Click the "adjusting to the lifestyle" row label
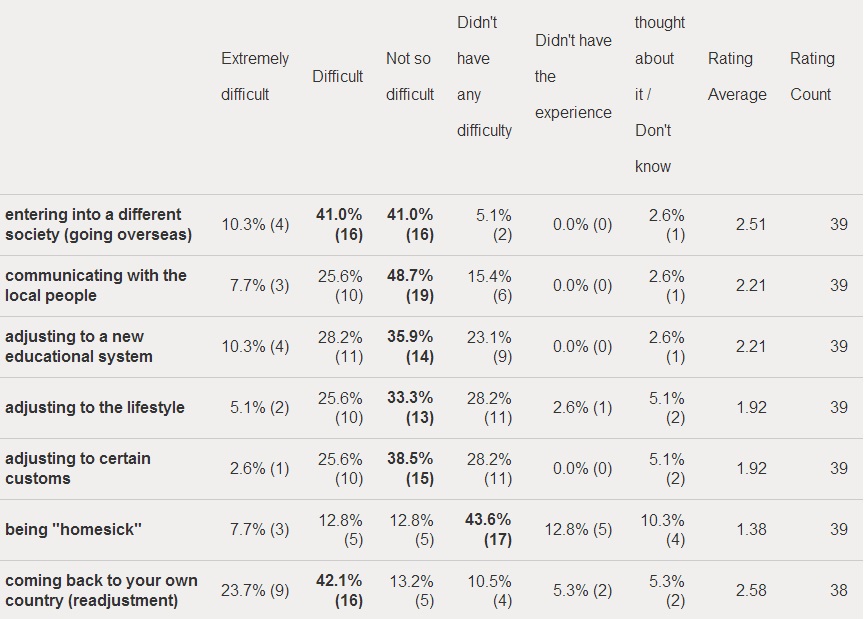Screen dimensions: 866x619 [94, 408]
